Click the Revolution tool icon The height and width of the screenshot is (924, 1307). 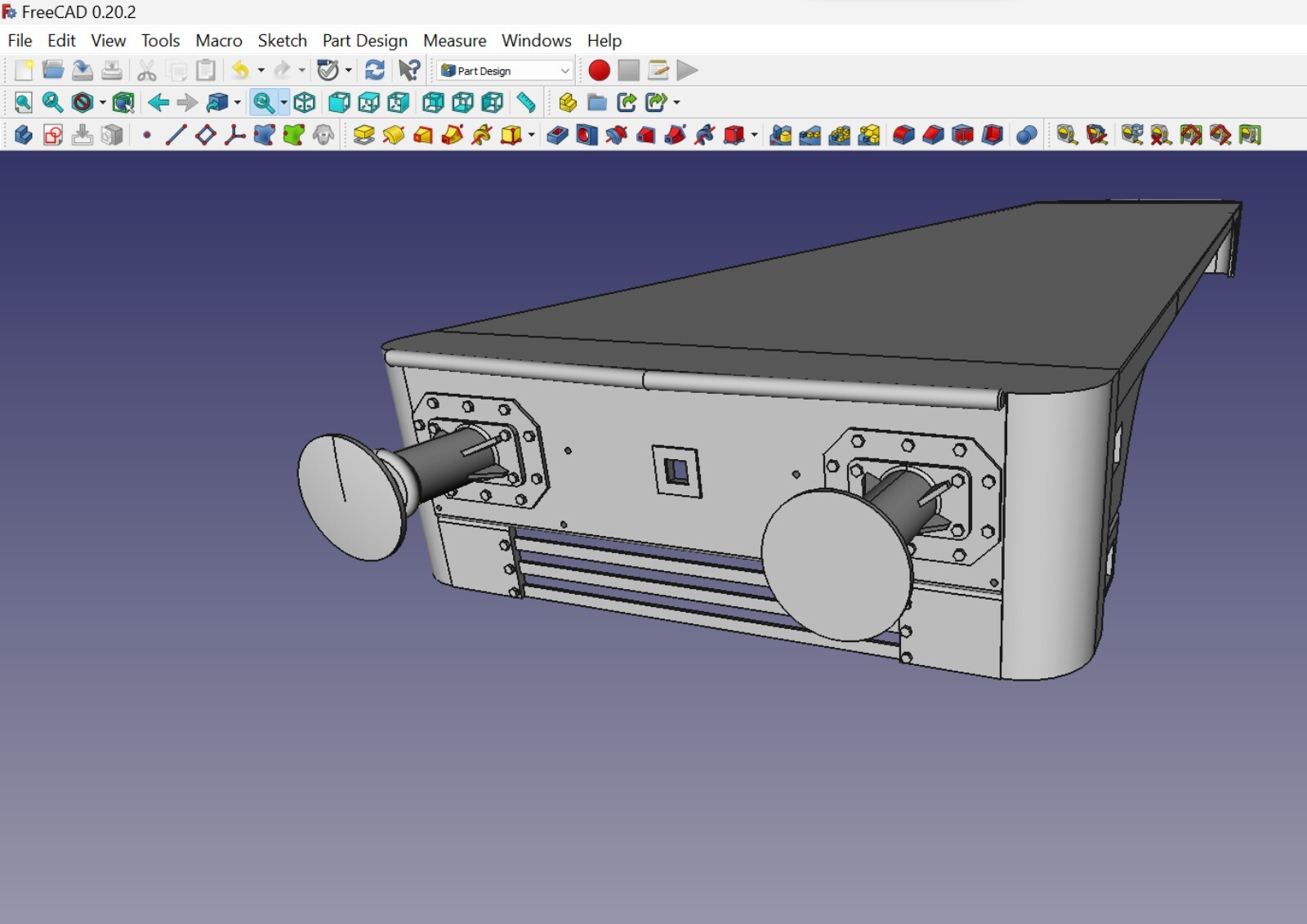coord(393,135)
